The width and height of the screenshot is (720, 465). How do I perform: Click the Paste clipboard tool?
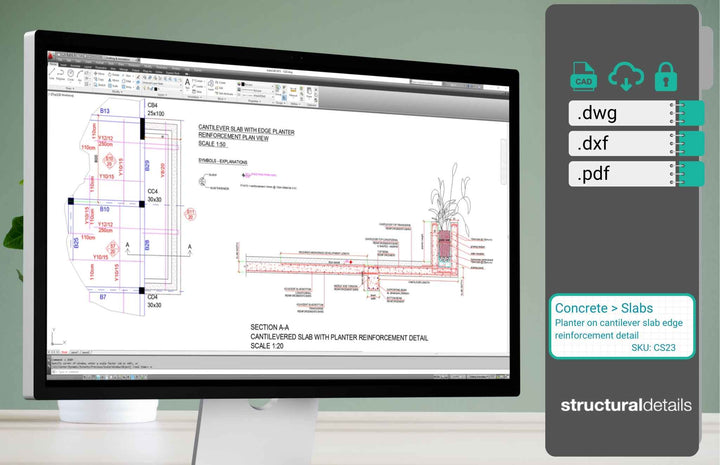[309, 92]
